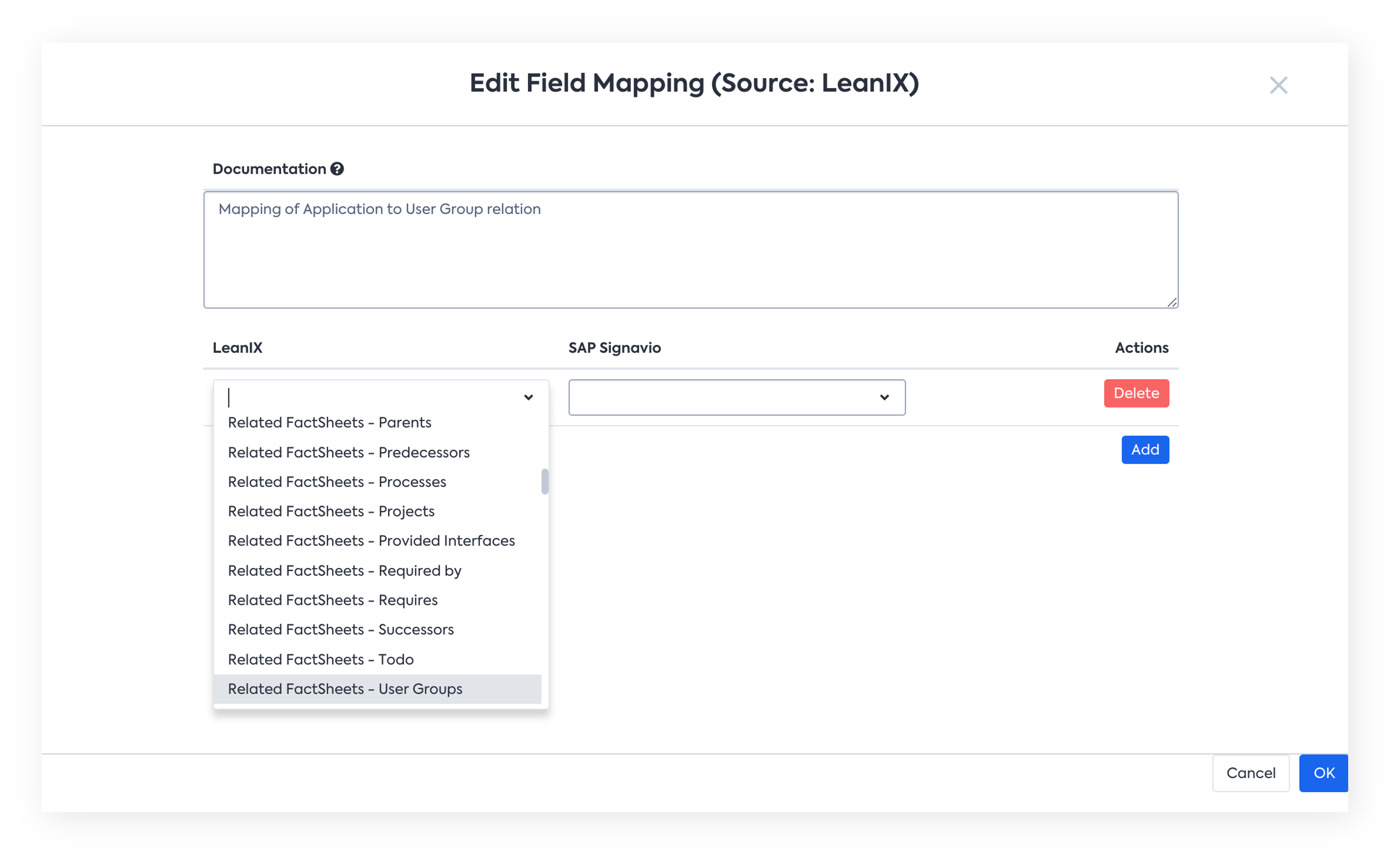
Task: Open the SAP Signavio dropdown
Action: pos(736,397)
